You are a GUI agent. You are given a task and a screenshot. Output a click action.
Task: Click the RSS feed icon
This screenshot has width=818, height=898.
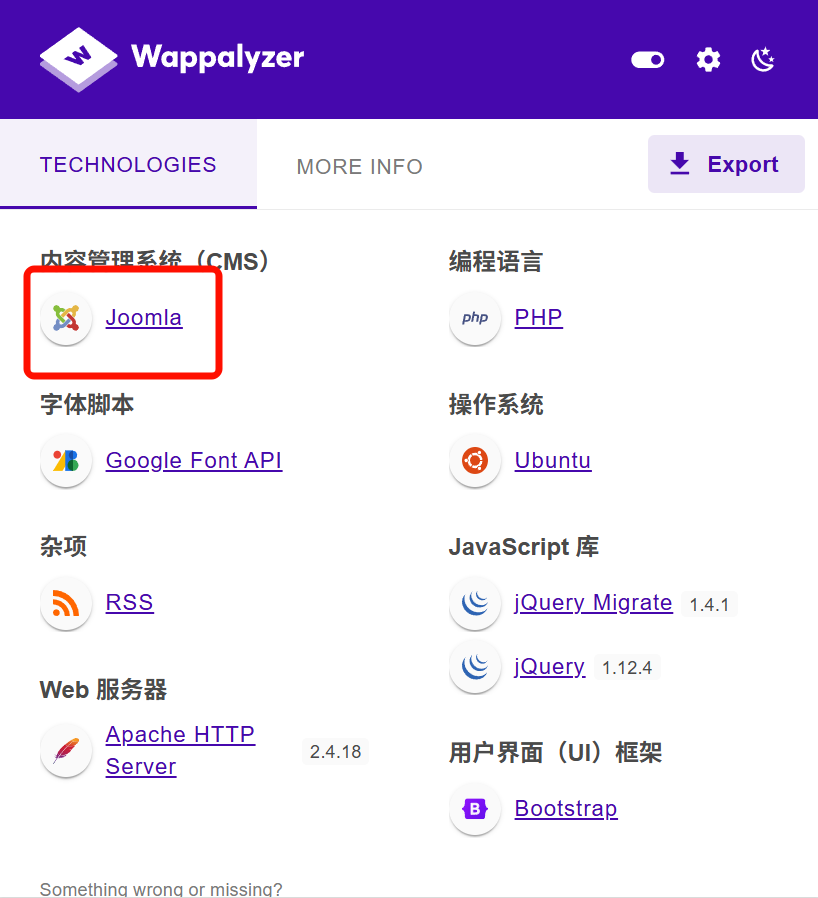click(x=66, y=603)
